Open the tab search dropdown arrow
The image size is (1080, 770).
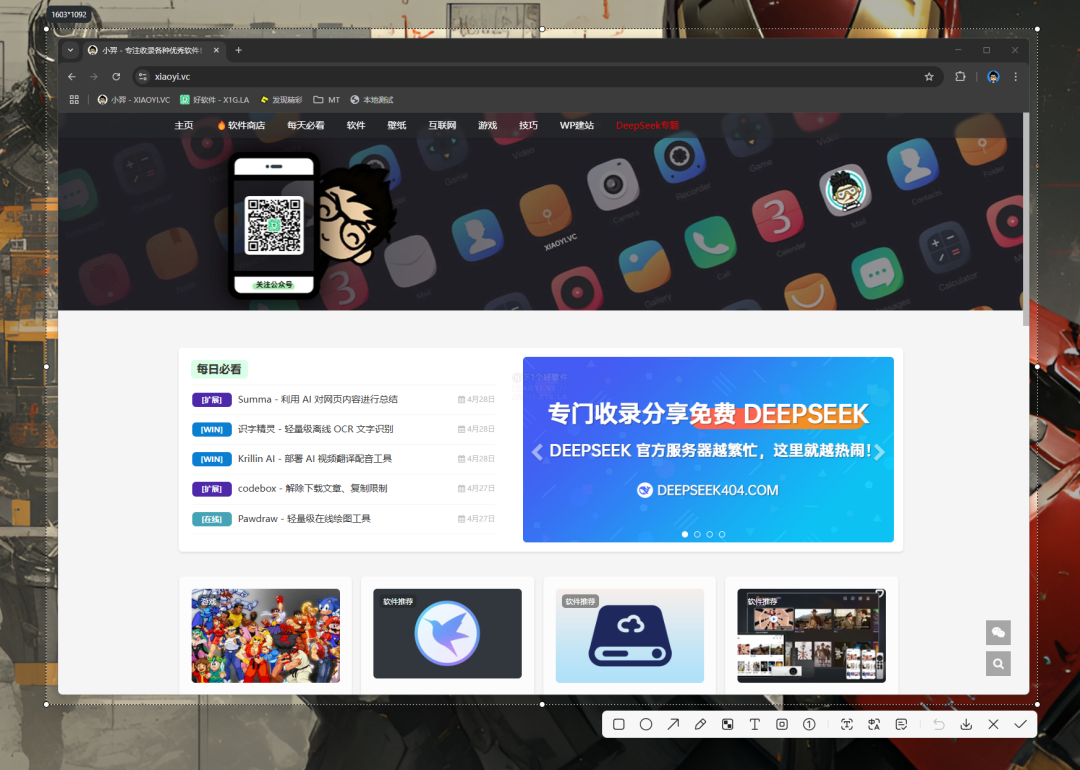(70, 50)
